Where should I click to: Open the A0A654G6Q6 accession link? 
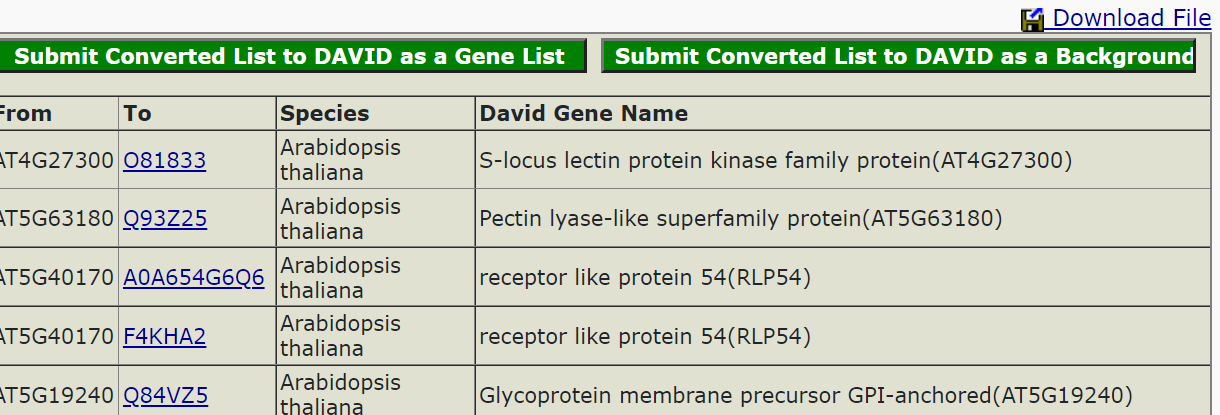pyautogui.click(x=194, y=278)
